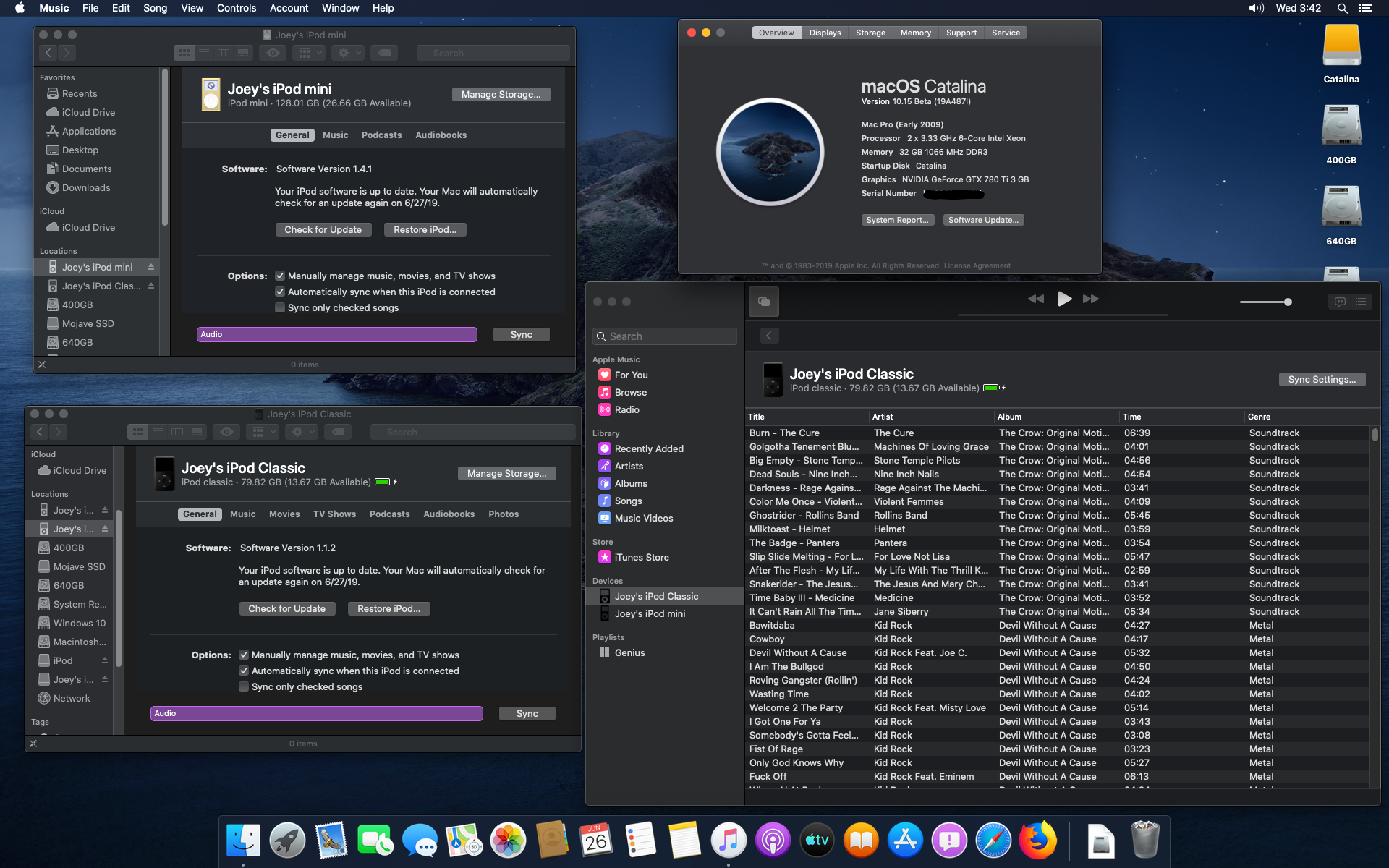
Task: Switch iPod Classic window to list view
Action: click(x=158, y=432)
